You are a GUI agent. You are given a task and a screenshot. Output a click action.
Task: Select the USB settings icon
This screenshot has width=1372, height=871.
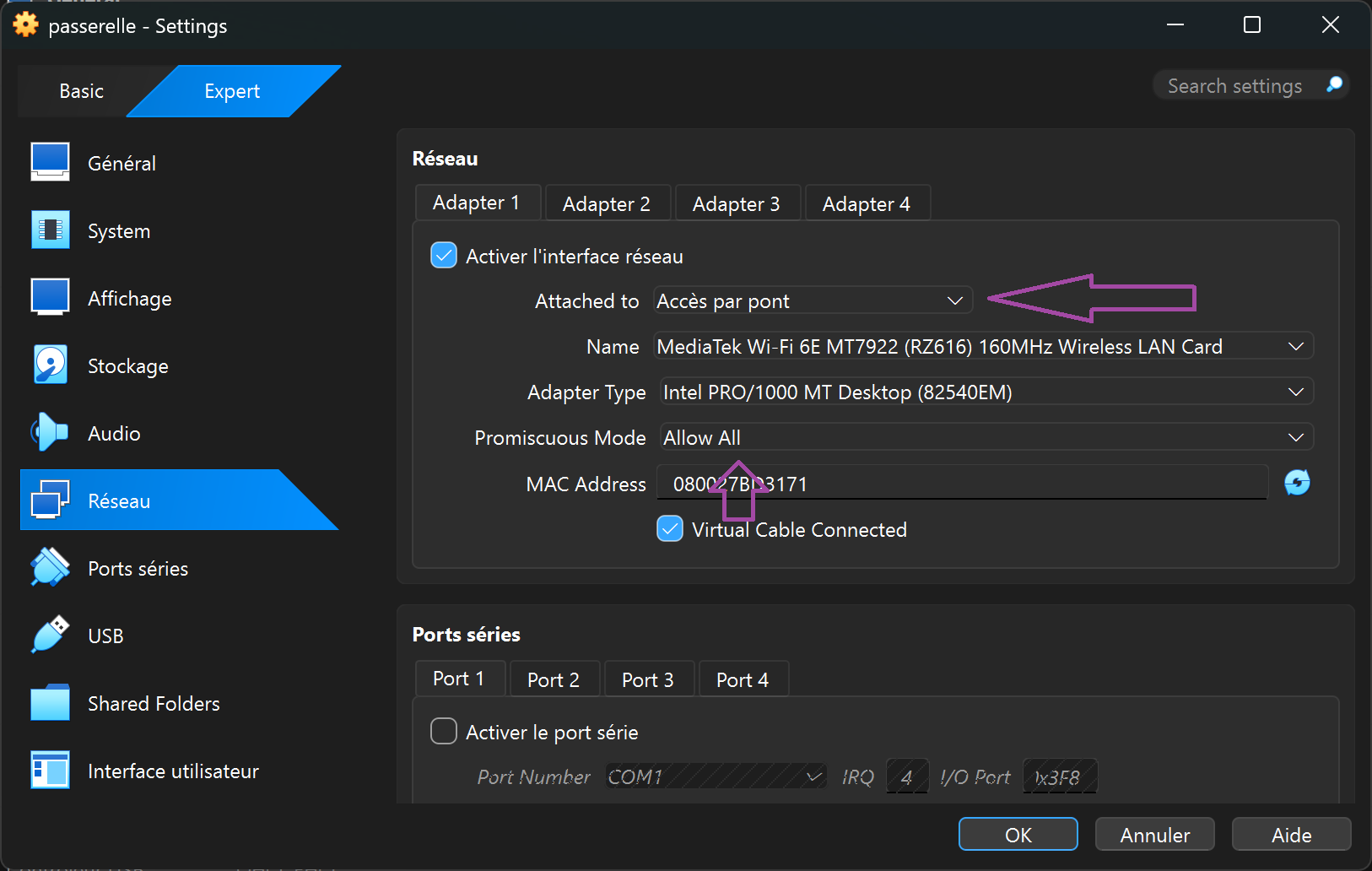[50, 635]
